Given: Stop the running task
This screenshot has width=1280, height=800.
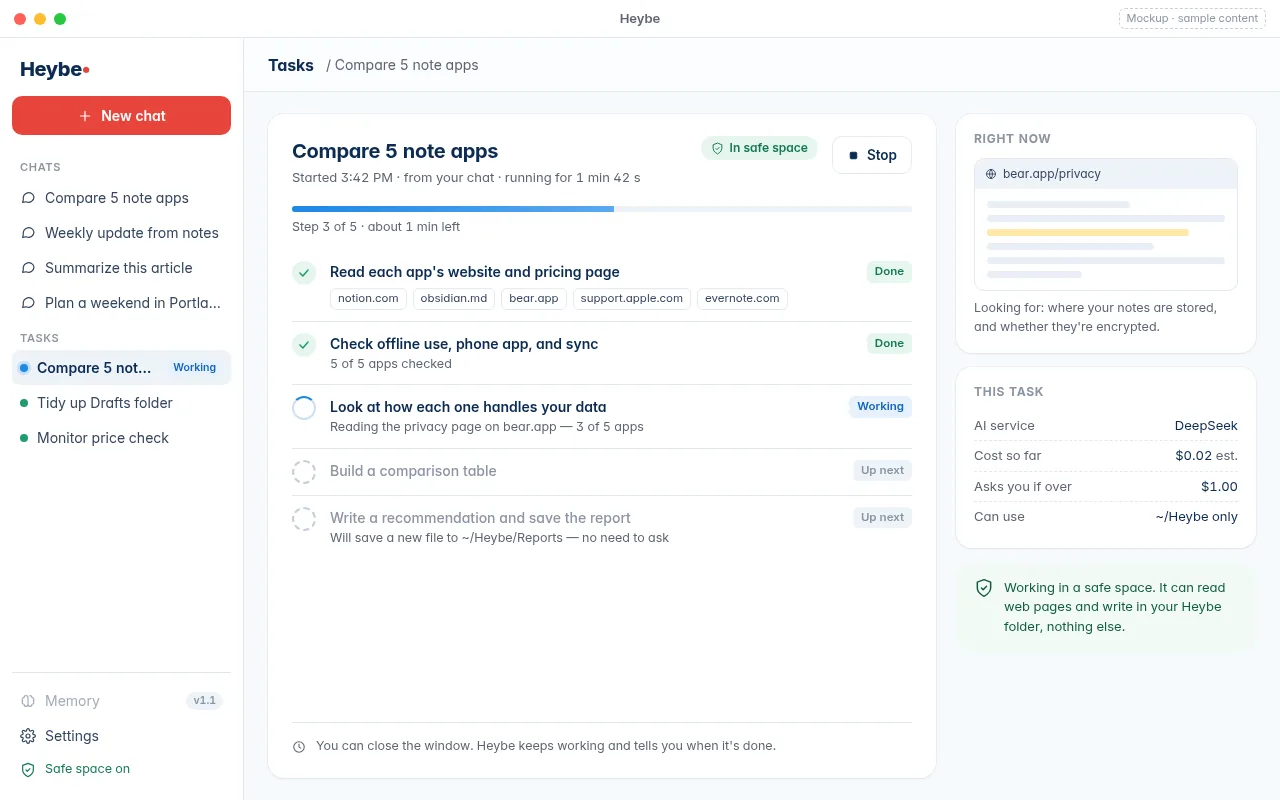Looking at the screenshot, I should (x=871, y=155).
